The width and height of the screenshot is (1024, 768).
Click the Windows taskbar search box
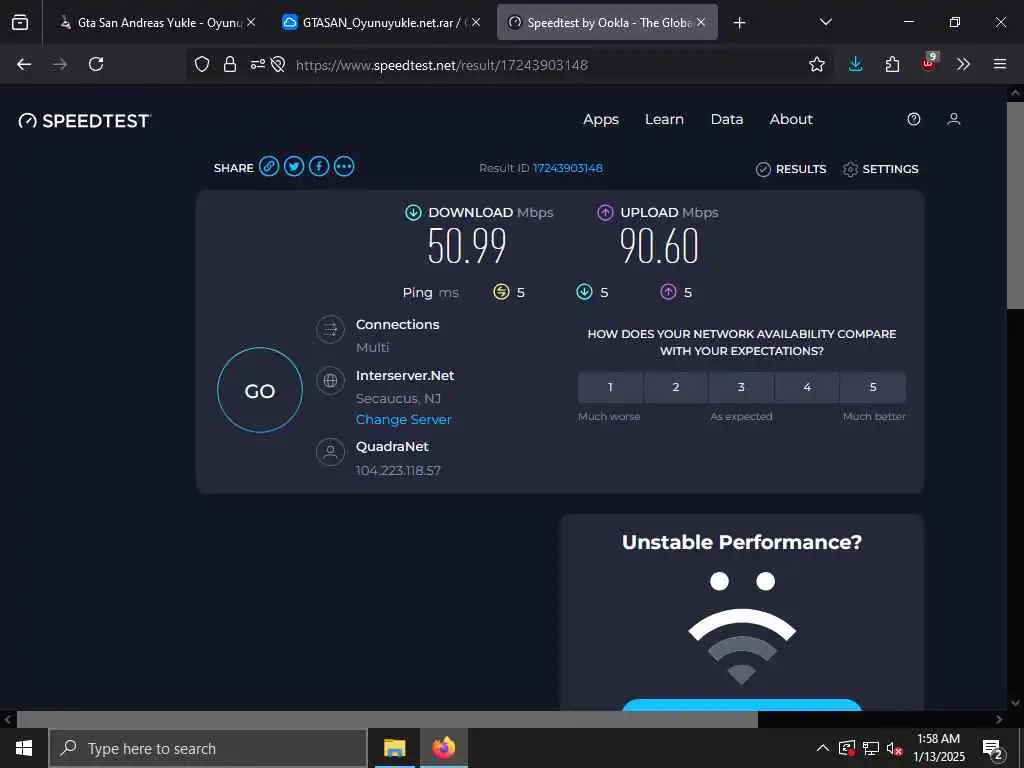[208, 748]
